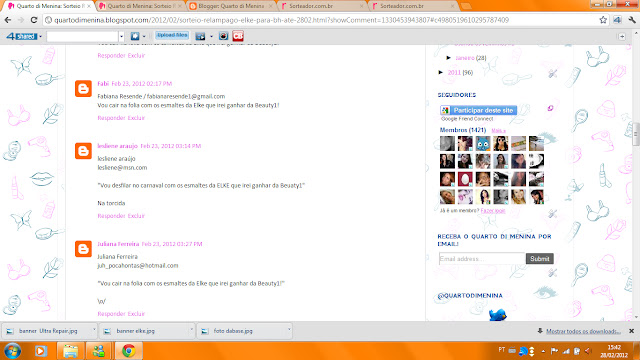Click the camera screenshot toolbar icon
The width and height of the screenshot is (640, 360).
[223, 36]
